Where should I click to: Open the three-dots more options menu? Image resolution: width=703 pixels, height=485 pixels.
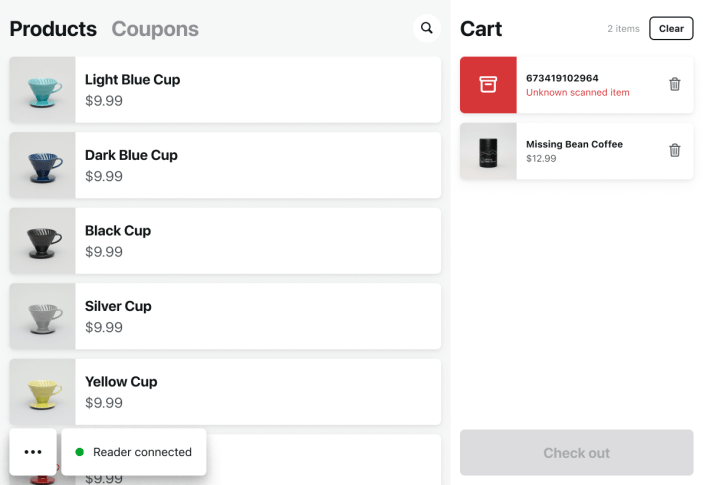(33, 452)
